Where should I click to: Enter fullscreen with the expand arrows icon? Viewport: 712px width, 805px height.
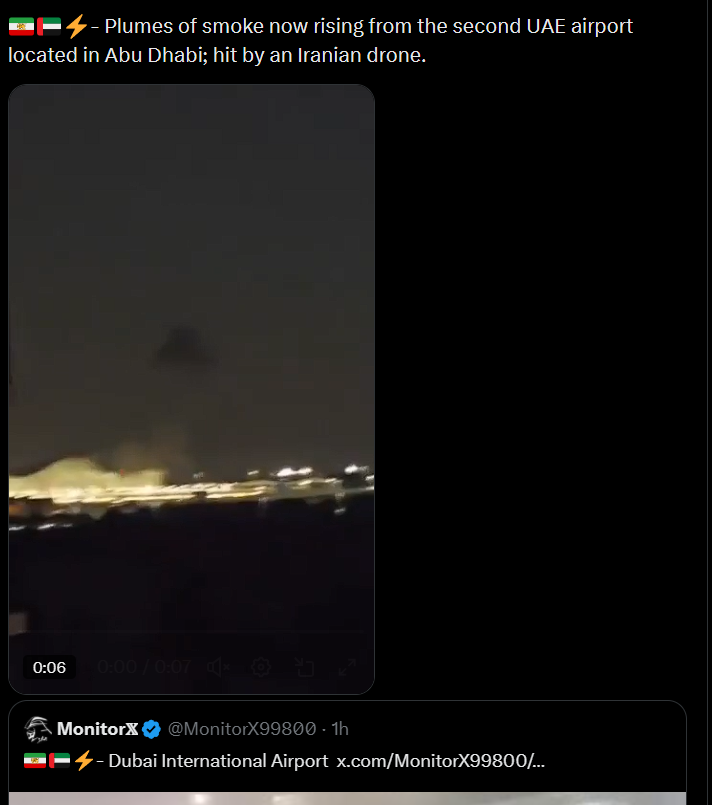click(x=347, y=667)
